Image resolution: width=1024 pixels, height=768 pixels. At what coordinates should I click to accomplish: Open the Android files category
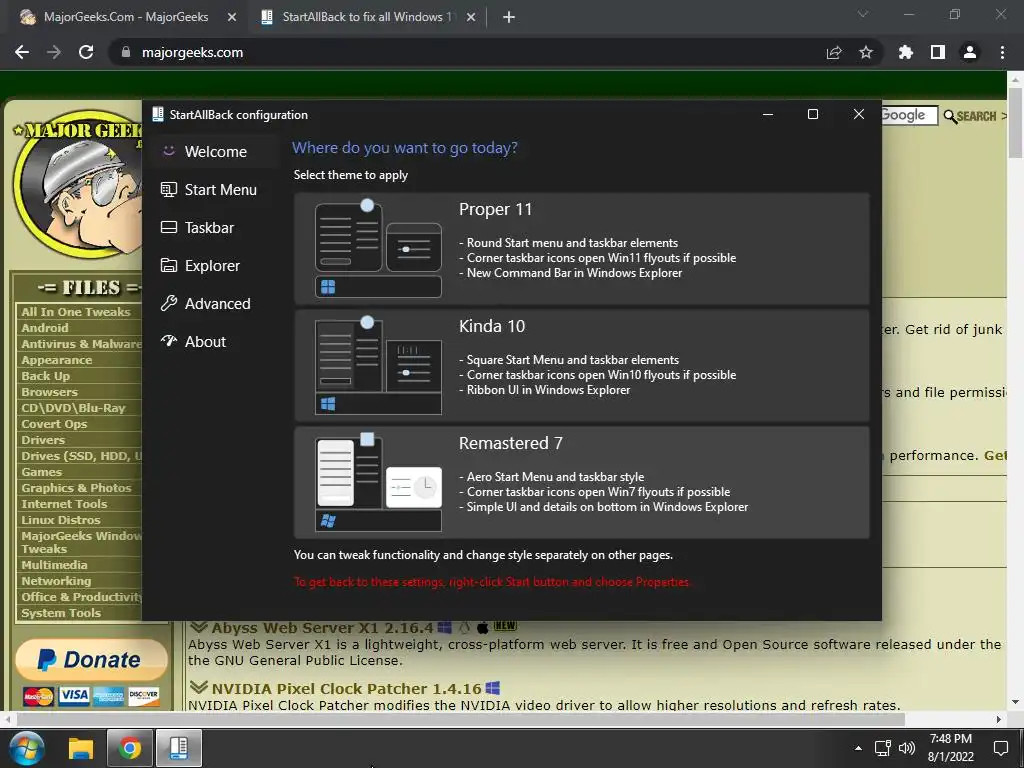(x=44, y=328)
